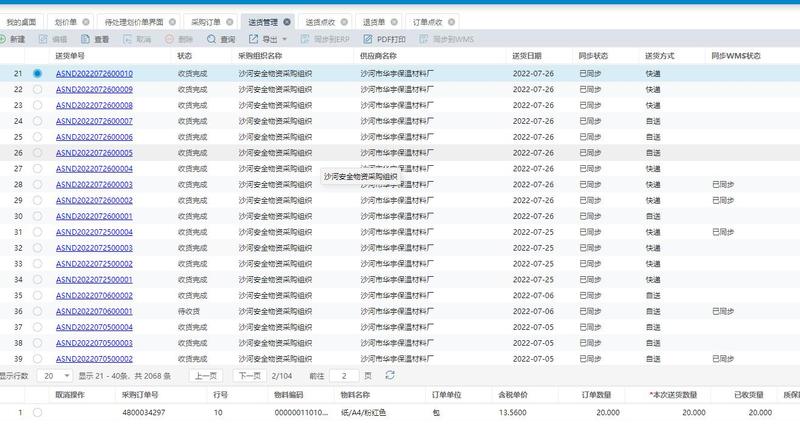Click unit price 13.5600 cell

click(x=513, y=412)
